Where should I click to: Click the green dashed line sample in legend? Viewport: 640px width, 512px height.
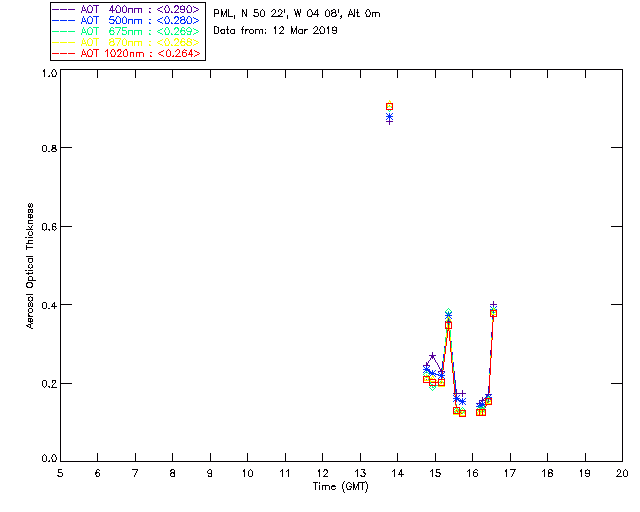(x=64, y=31)
